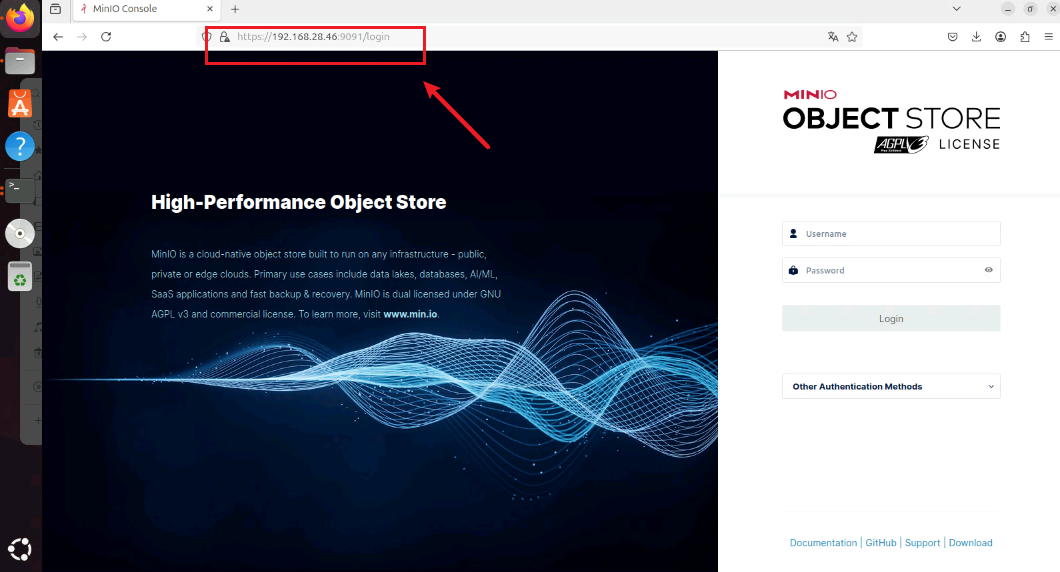Viewport: 1060px width, 572px height.
Task: Open the list all tabs dropdown
Action: tap(956, 9)
